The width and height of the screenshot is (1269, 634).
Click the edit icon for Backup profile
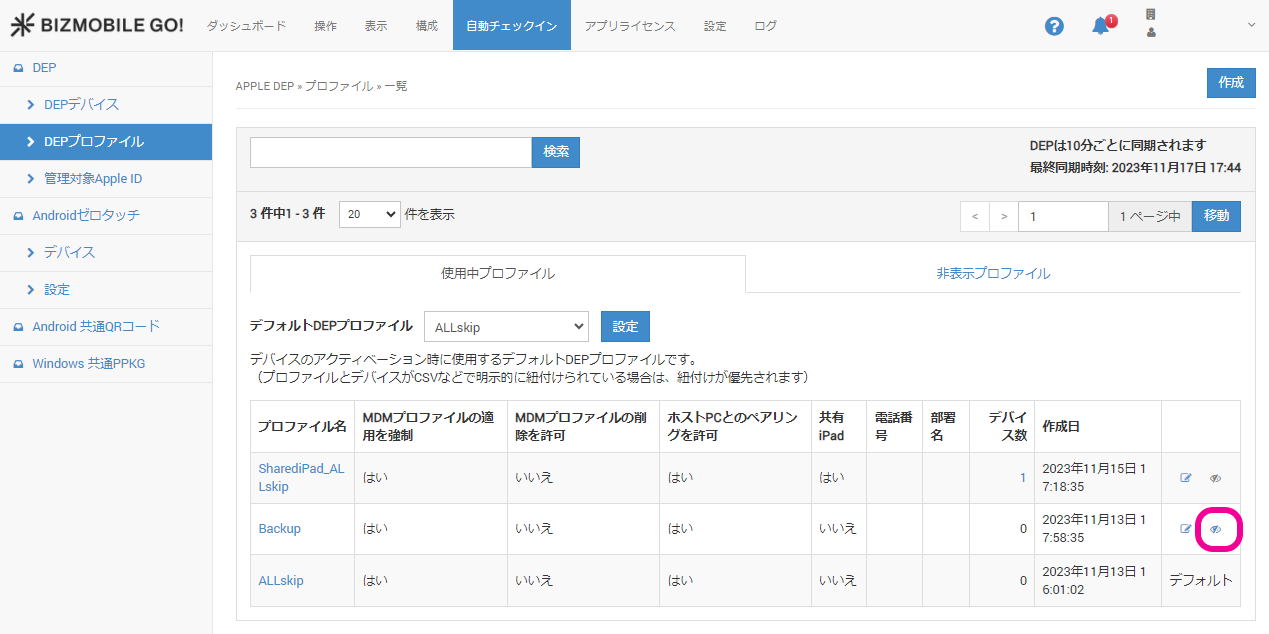pyautogui.click(x=1186, y=529)
